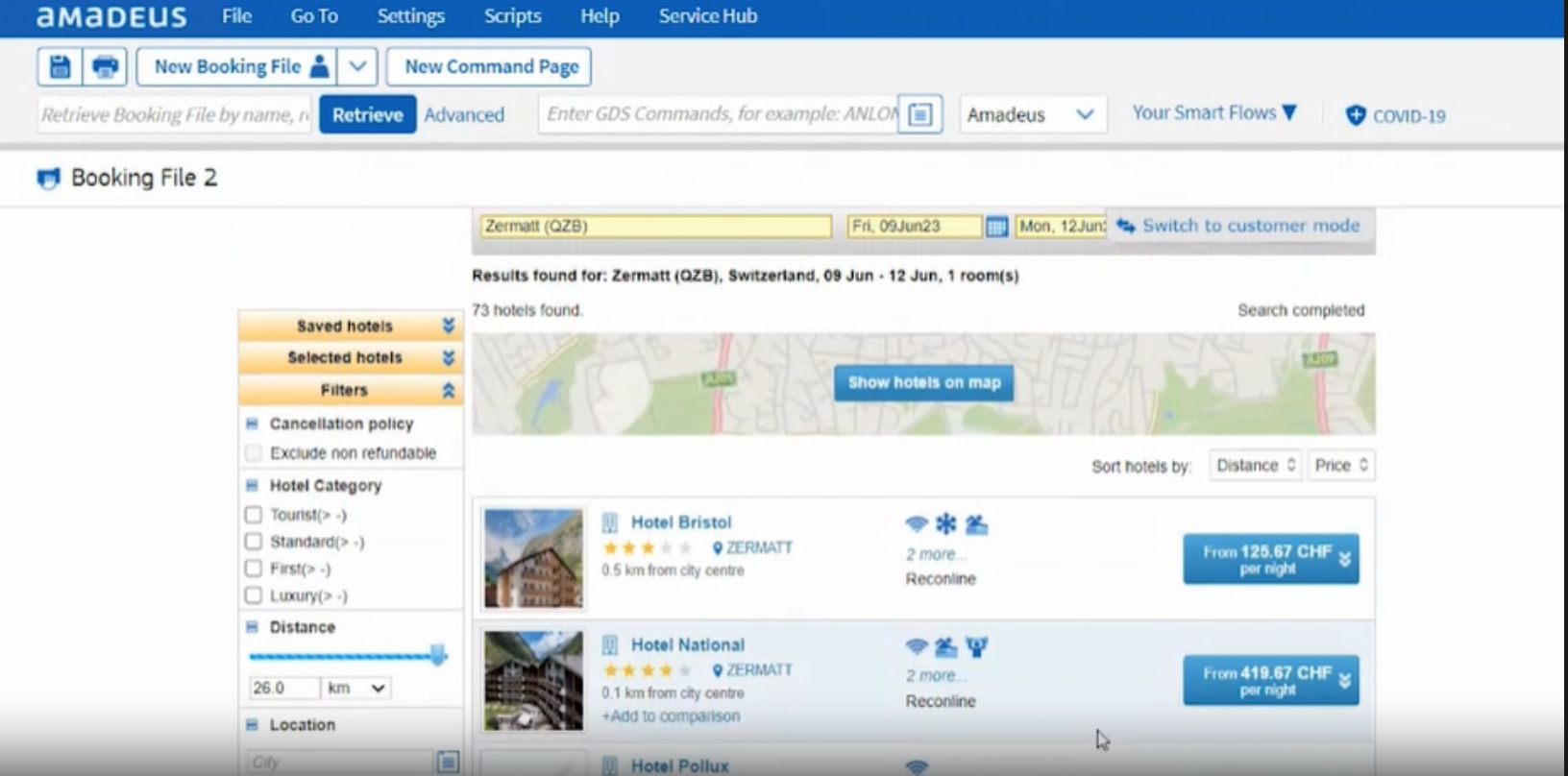Open the Service Hub menu

tap(708, 16)
